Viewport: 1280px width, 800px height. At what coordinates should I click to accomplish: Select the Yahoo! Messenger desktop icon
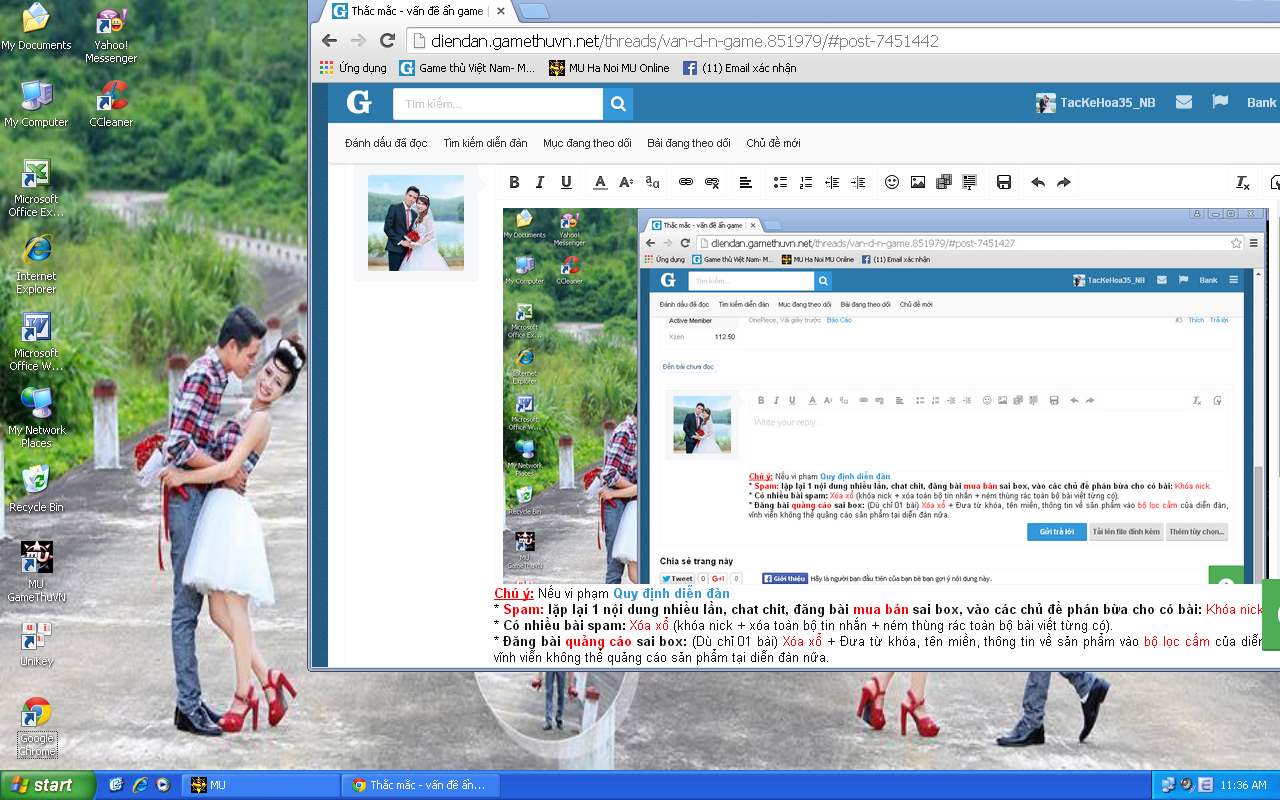pyautogui.click(x=111, y=34)
